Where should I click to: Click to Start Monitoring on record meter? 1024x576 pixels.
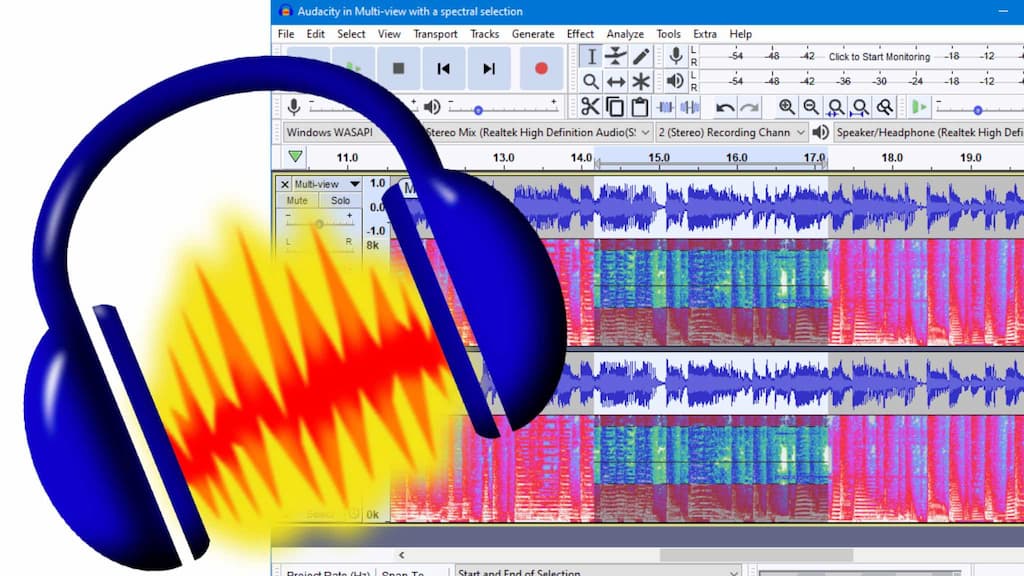[879, 57]
